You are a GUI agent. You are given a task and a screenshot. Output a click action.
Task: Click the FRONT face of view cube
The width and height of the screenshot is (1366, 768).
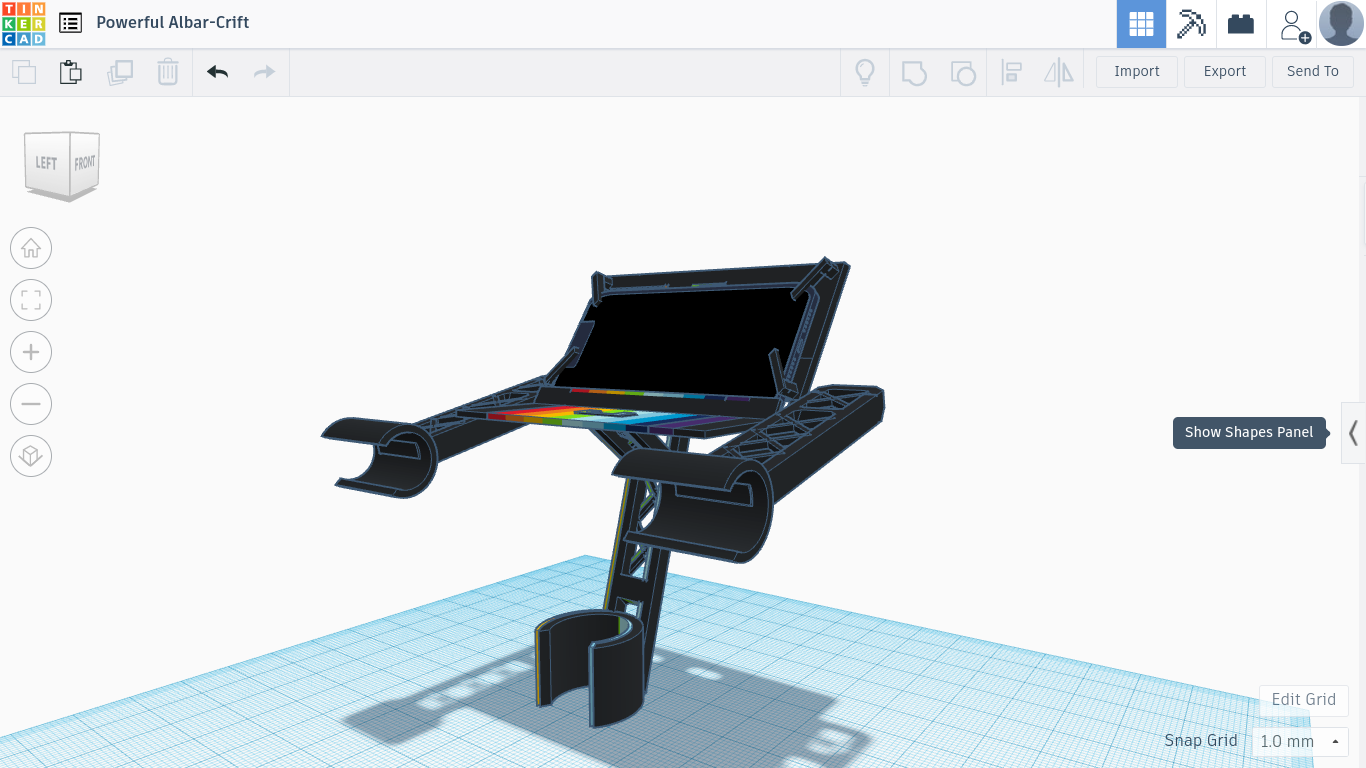point(85,162)
